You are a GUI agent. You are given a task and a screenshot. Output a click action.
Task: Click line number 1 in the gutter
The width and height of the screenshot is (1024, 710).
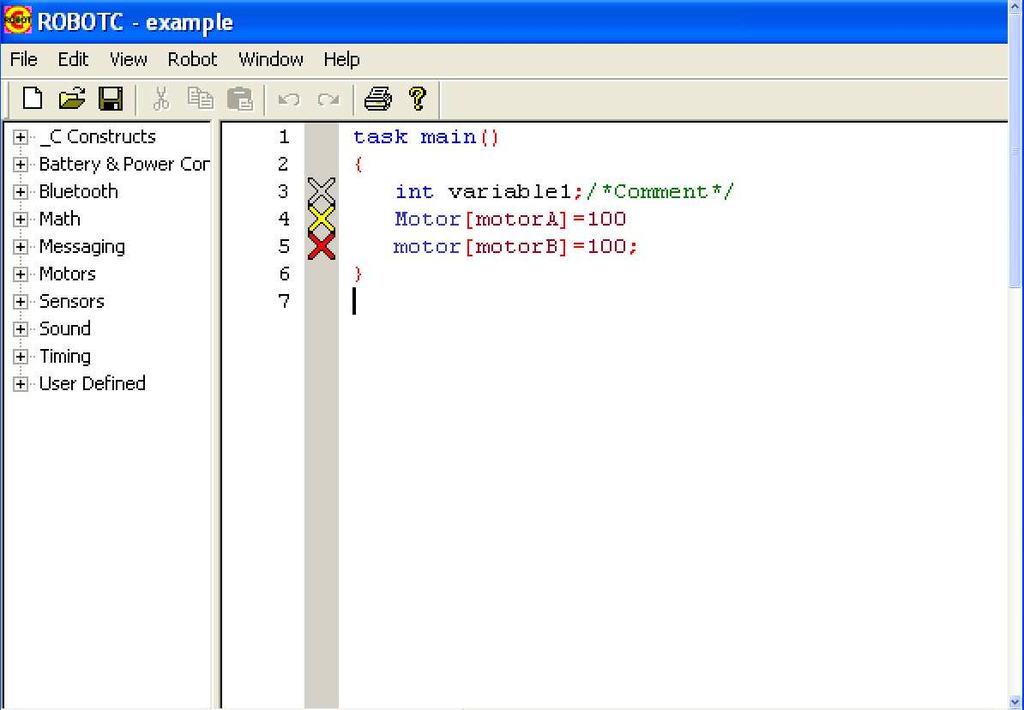coord(283,137)
